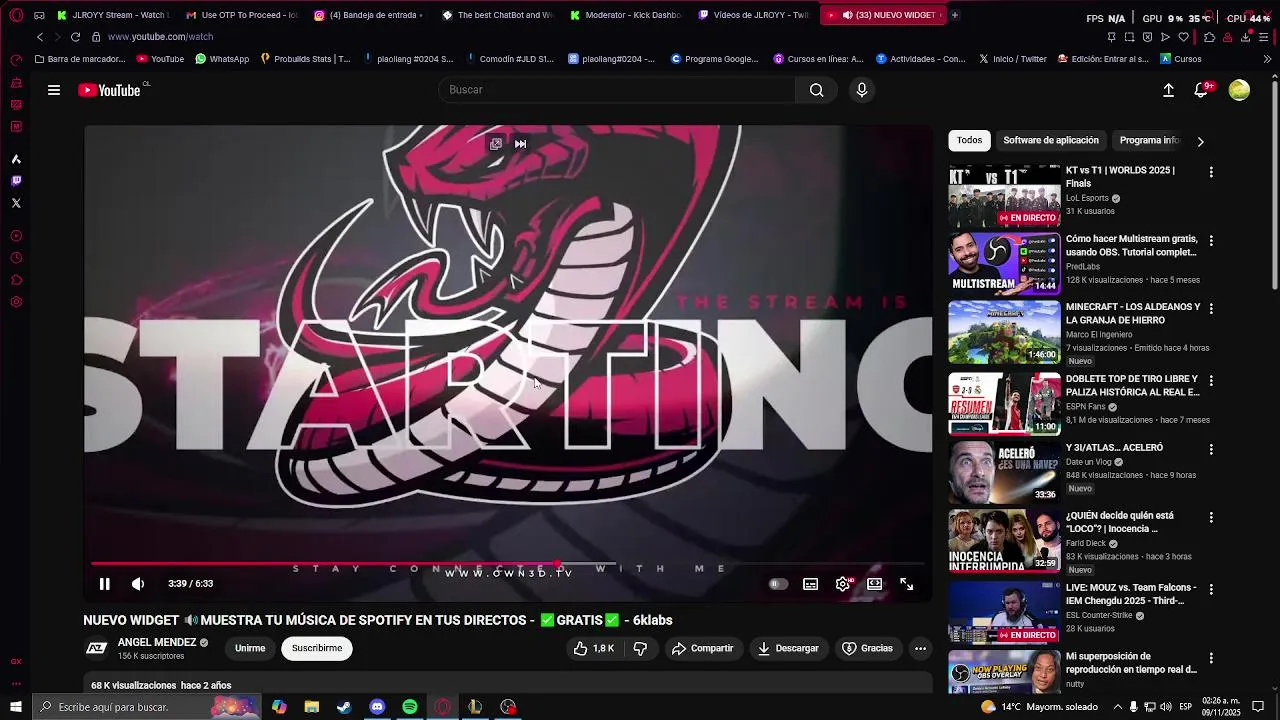
Task: Download the video with Descargar
Action: pyautogui.click(x=788, y=649)
